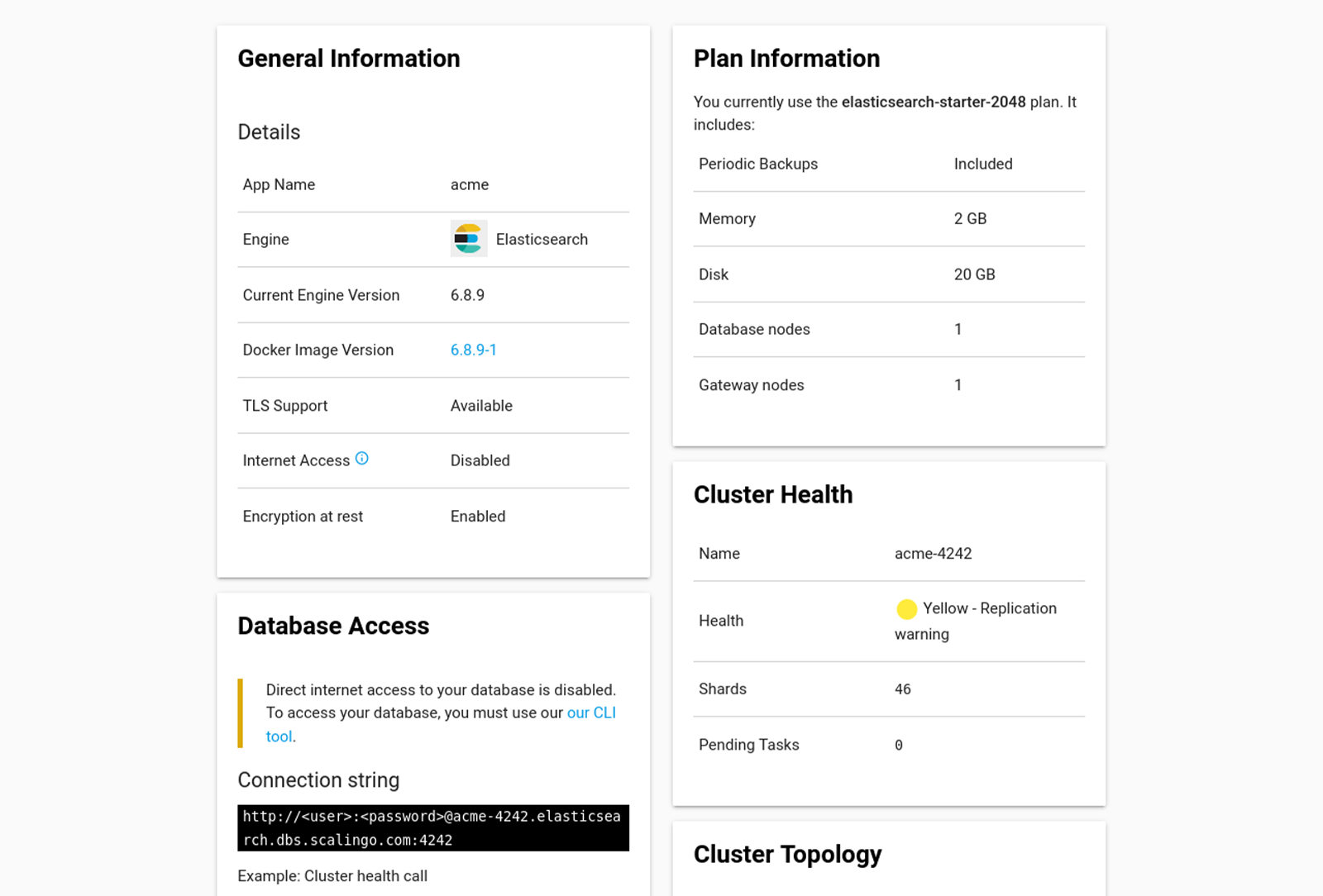The width and height of the screenshot is (1323, 896).
Task: Click the "Example: Cluster health call" text
Action: pyautogui.click(x=332, y=876)
